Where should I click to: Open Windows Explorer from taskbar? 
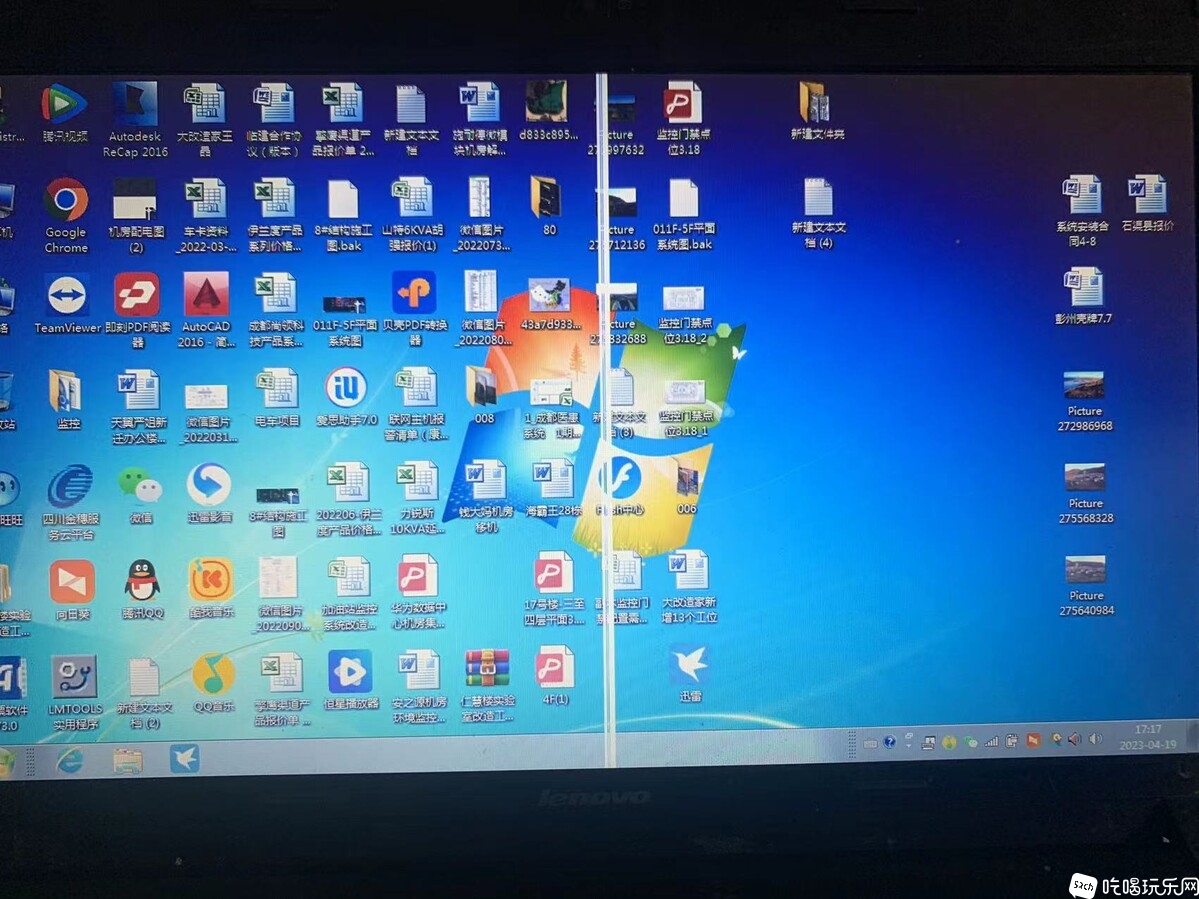point(128,759)
